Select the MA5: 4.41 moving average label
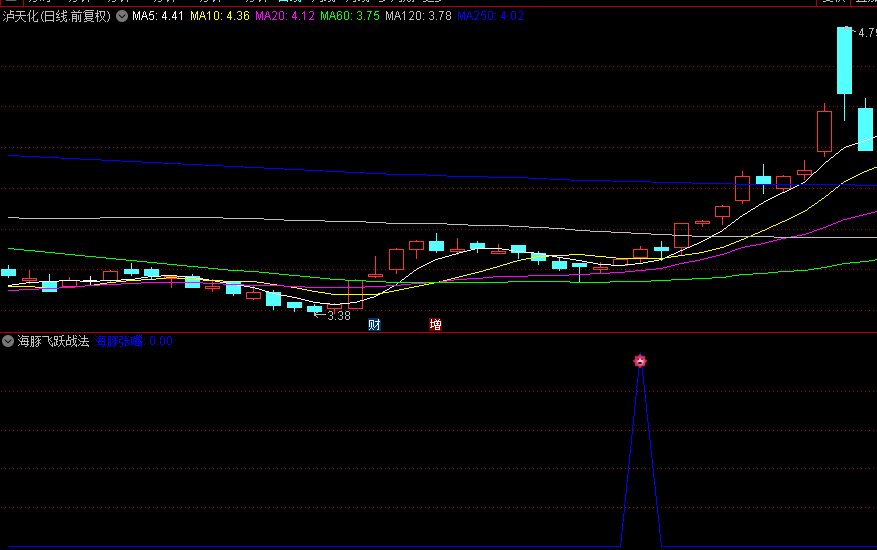Screen dimensions: 877x550 coord(158,16)
